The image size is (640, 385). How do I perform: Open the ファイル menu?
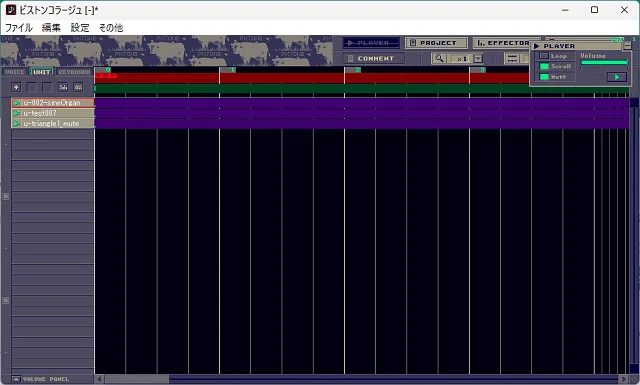pos(19,28)
